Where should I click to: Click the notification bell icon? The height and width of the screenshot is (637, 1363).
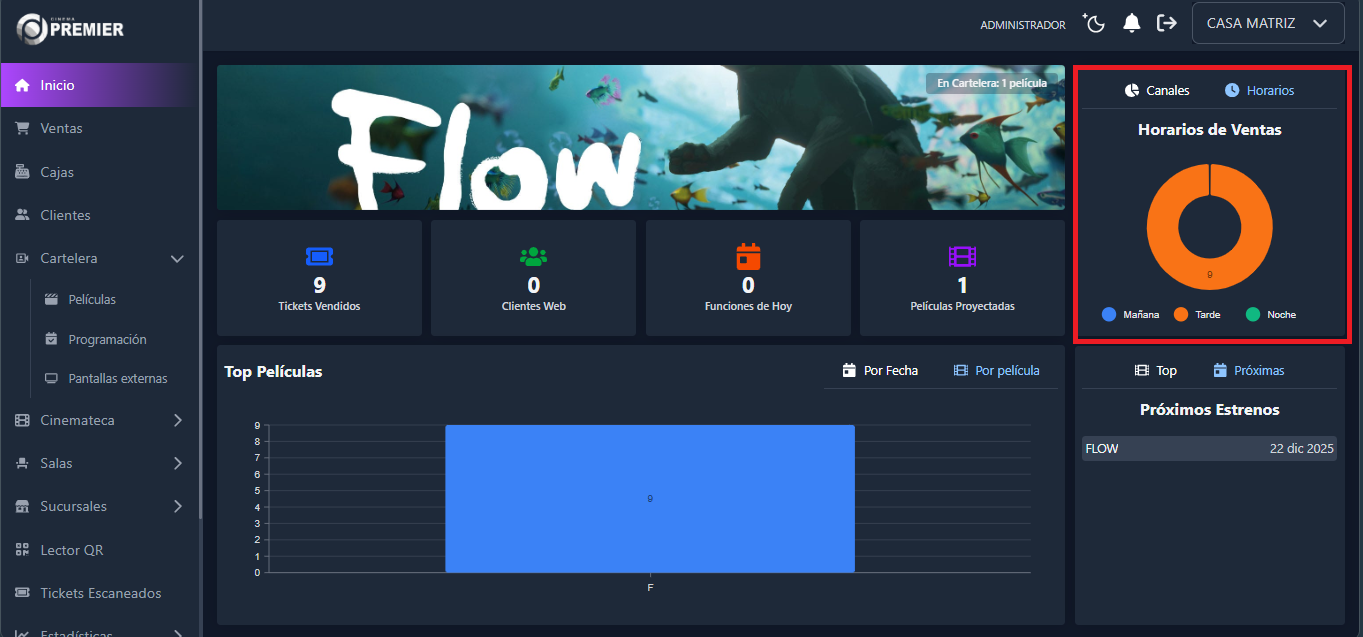(1131, 23)
